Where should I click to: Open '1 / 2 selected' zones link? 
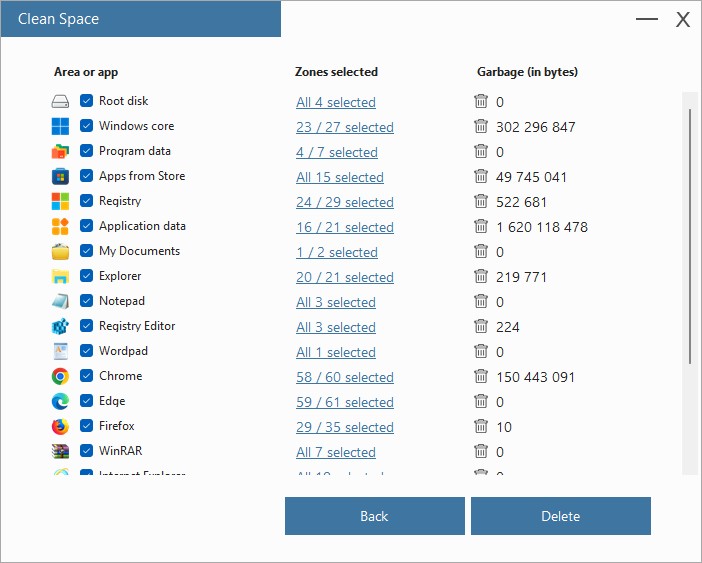point(337,253)
